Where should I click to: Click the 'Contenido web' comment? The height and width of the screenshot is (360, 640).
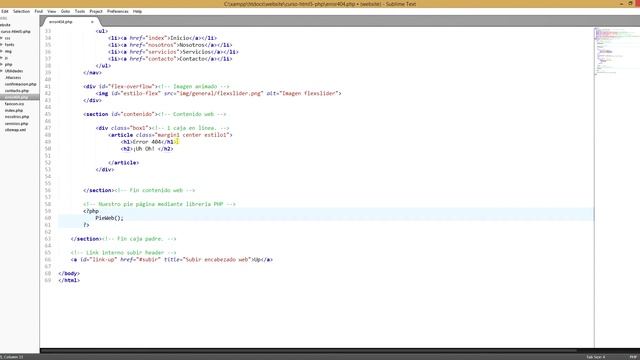click(192, 114)
